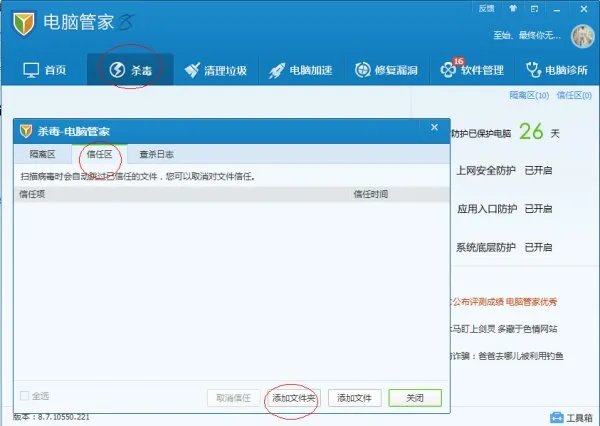Switch to the 信任区 dialog tab
The height and width of the screenshot is (426, 600).
tap(99, 154)
